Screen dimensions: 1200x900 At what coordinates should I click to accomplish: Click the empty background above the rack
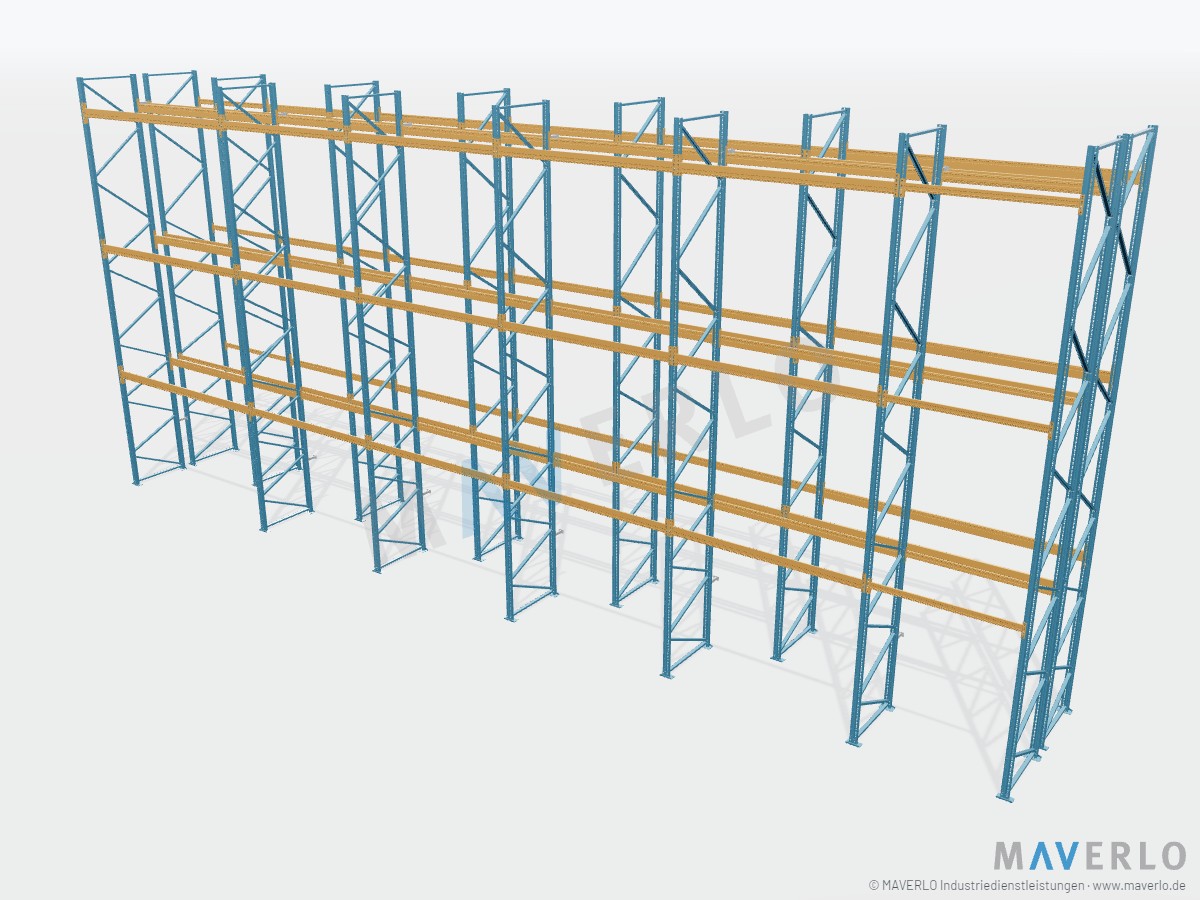[x=600, y=40]
